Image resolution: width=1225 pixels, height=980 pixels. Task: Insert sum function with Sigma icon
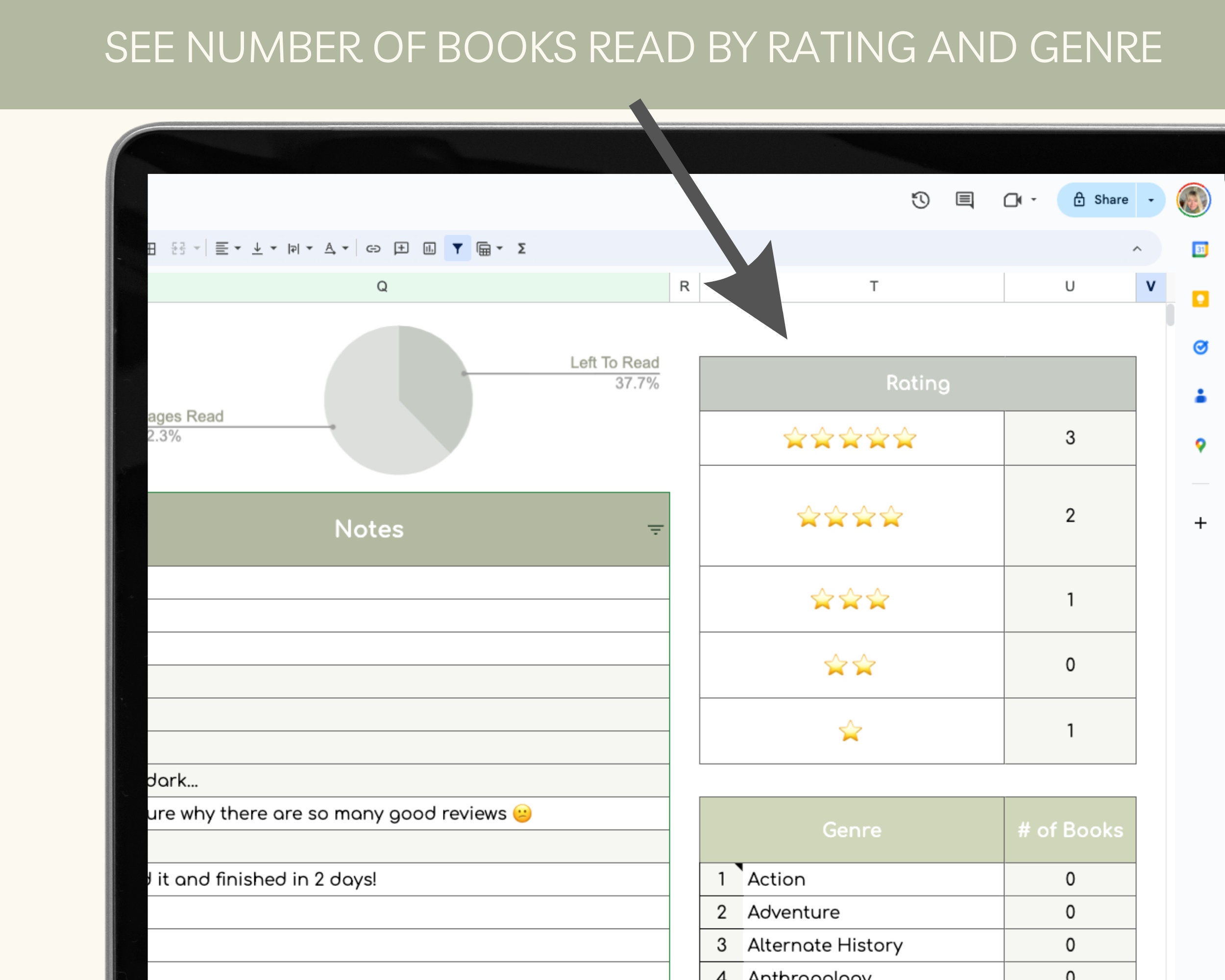pos(522,248)
